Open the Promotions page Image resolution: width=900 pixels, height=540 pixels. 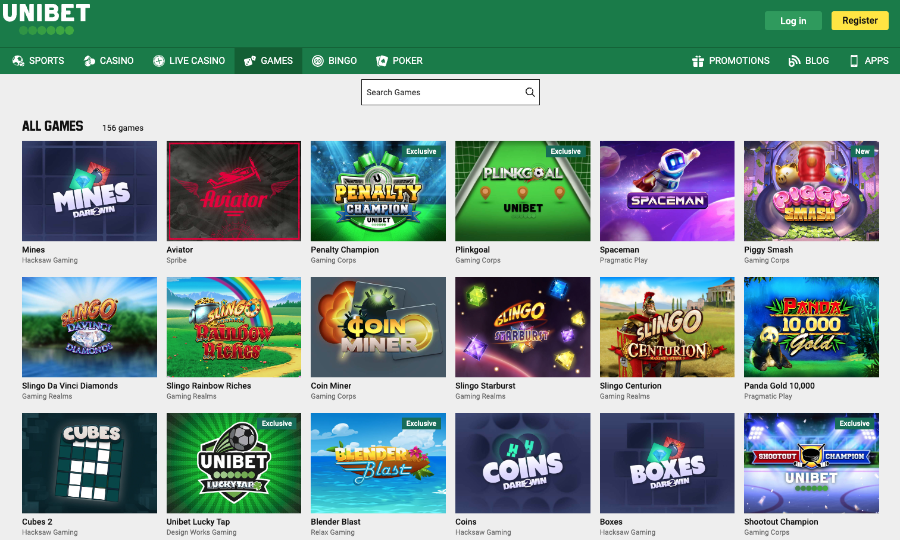coord(731,61)
